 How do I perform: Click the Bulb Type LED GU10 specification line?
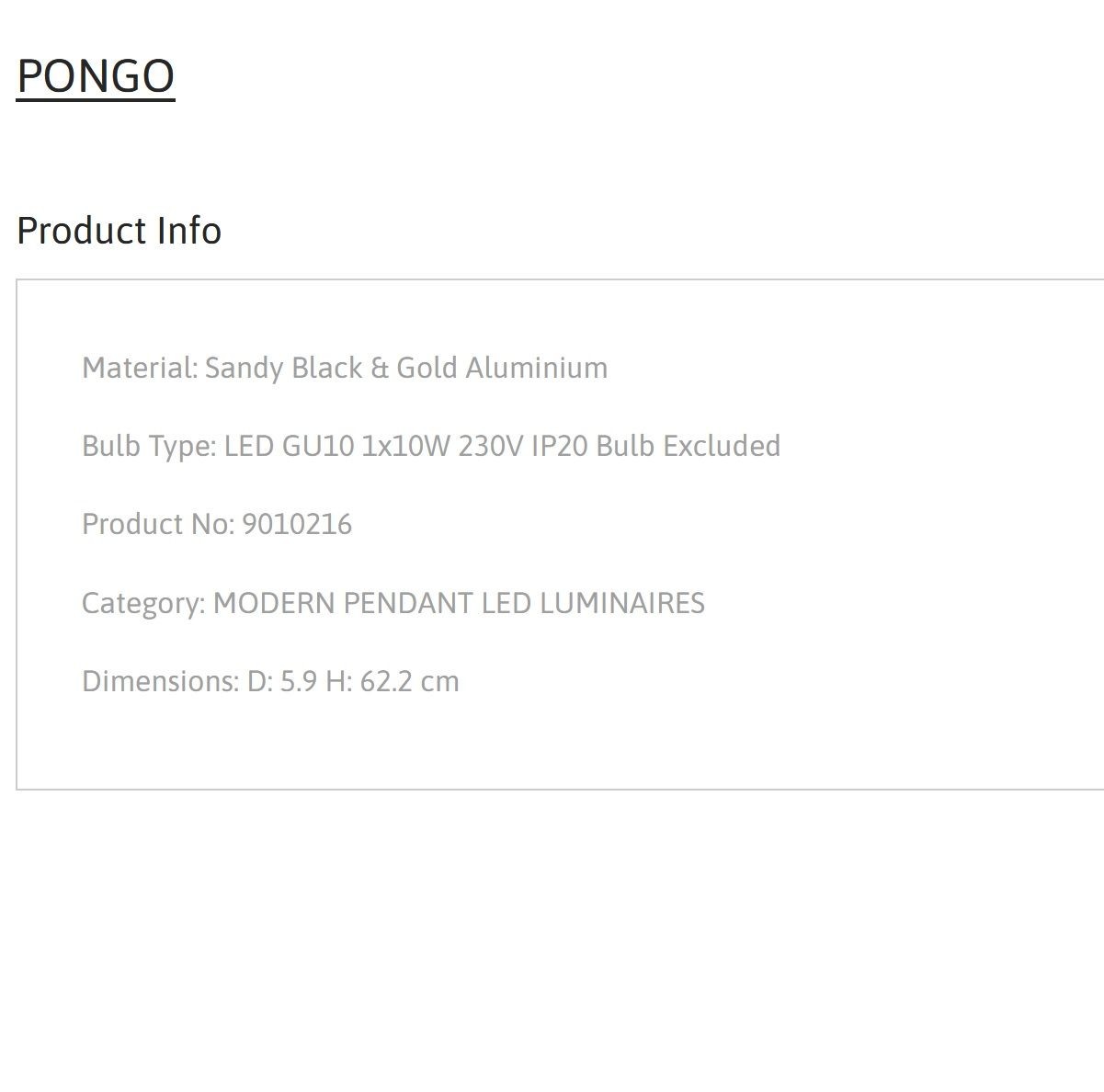pos(431,446)
